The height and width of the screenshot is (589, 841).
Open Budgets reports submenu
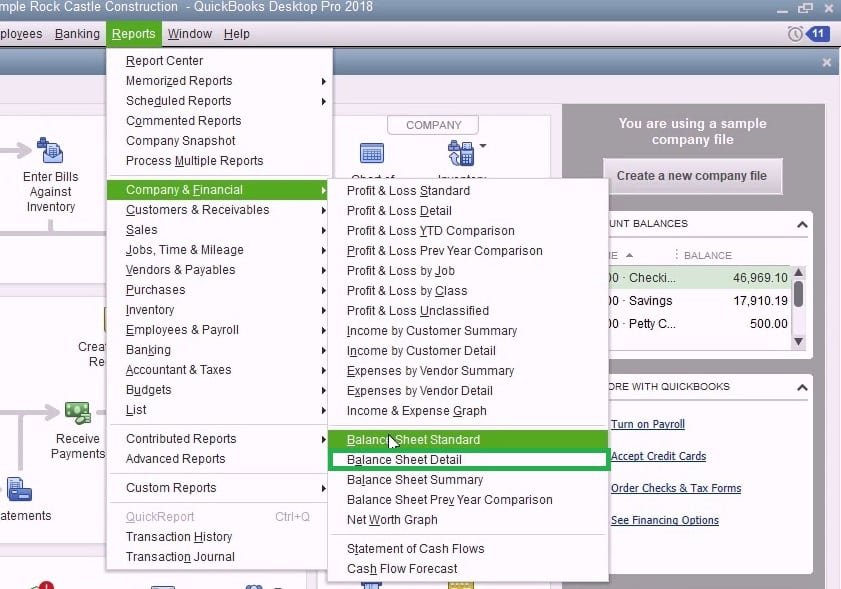219,390
